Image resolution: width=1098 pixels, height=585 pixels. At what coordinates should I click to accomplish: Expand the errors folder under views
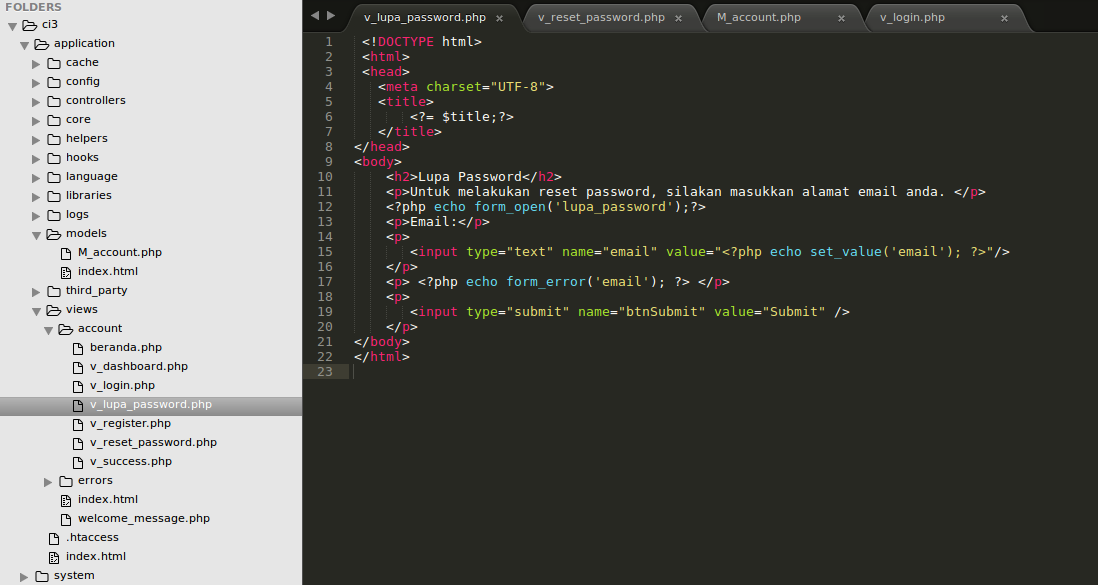point(46,480)
